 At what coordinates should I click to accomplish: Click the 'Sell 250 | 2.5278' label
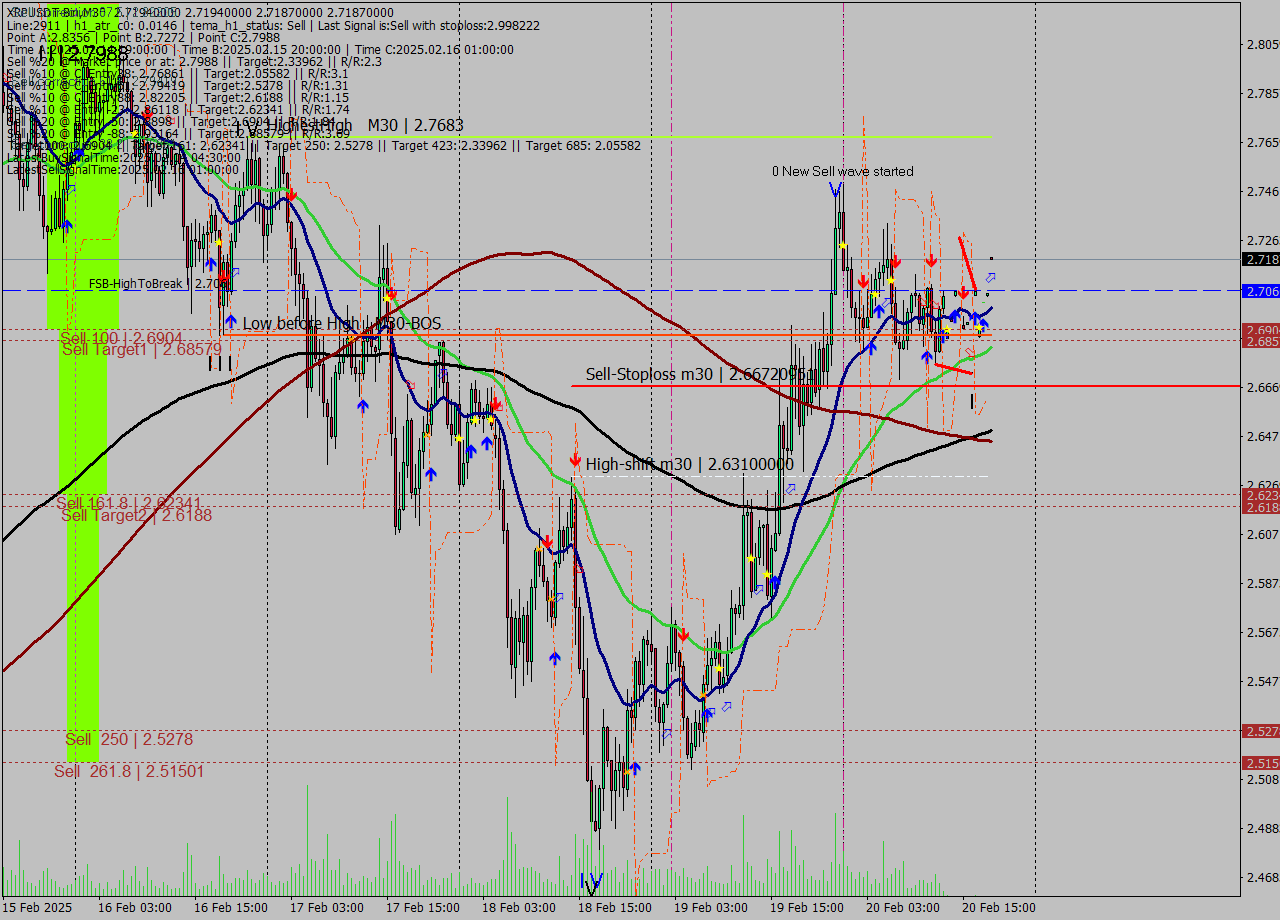[129, 740]
